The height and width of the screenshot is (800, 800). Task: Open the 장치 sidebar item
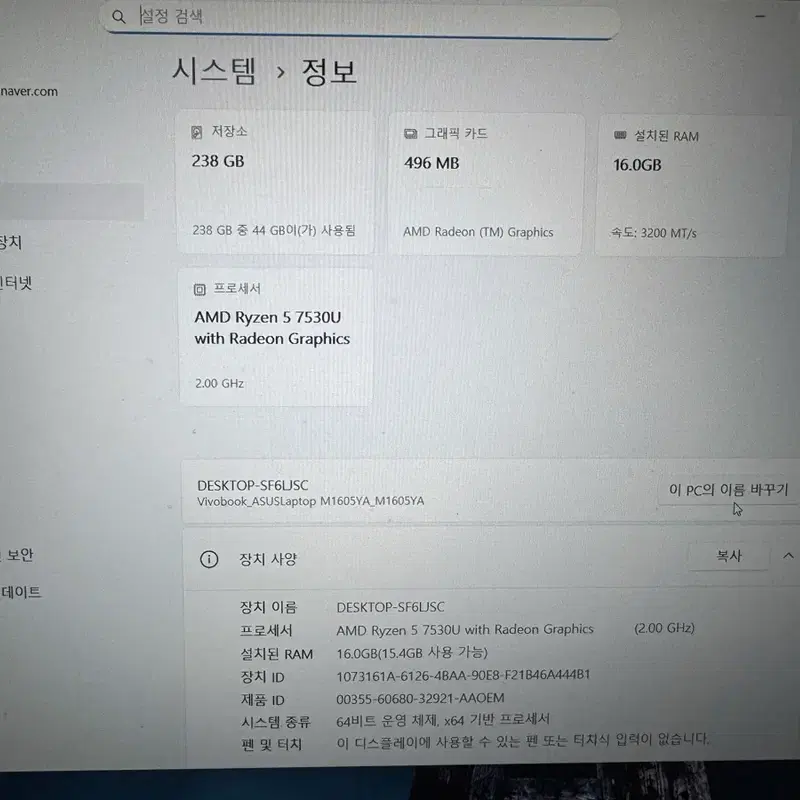pos(11,242)
